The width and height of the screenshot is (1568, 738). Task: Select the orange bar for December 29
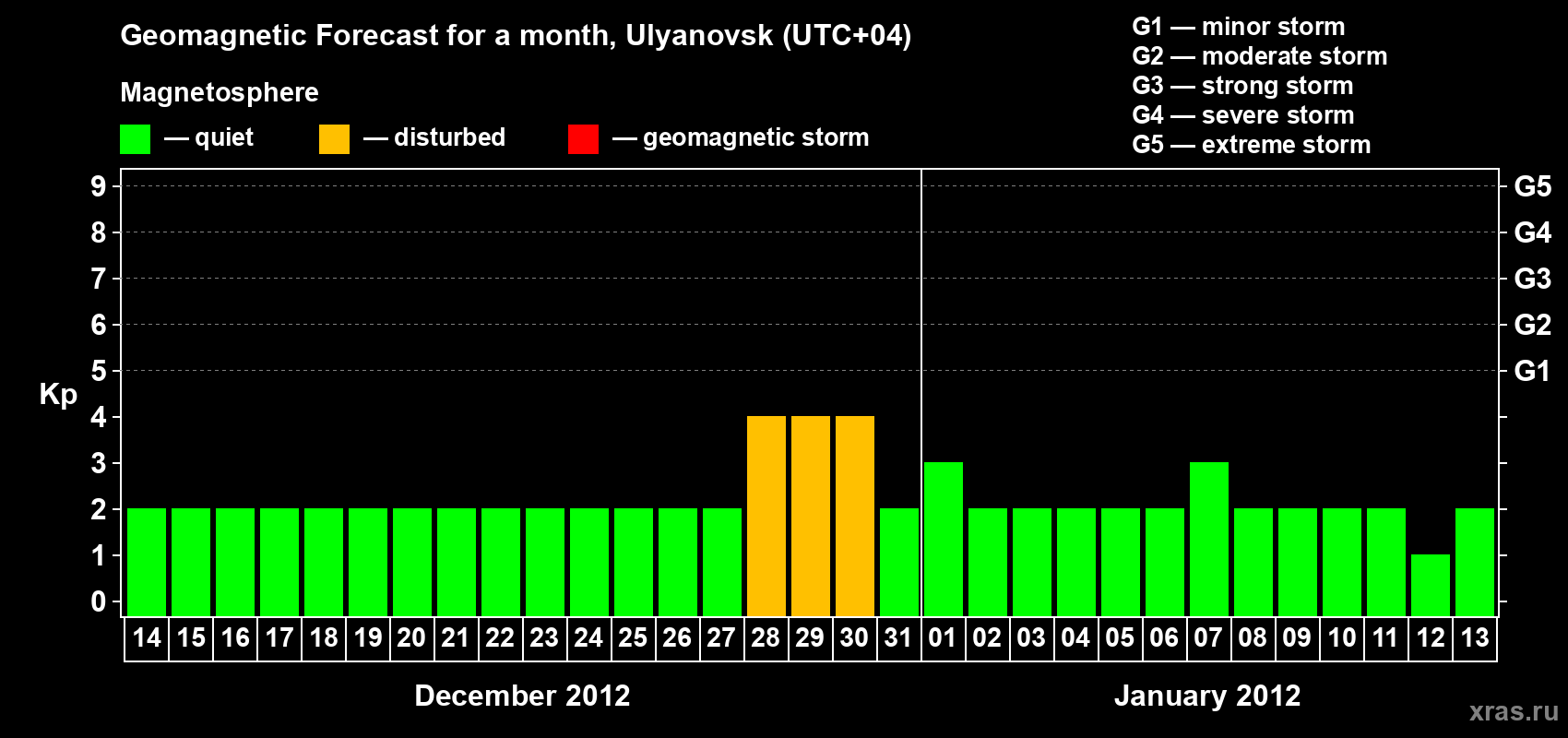811,516
